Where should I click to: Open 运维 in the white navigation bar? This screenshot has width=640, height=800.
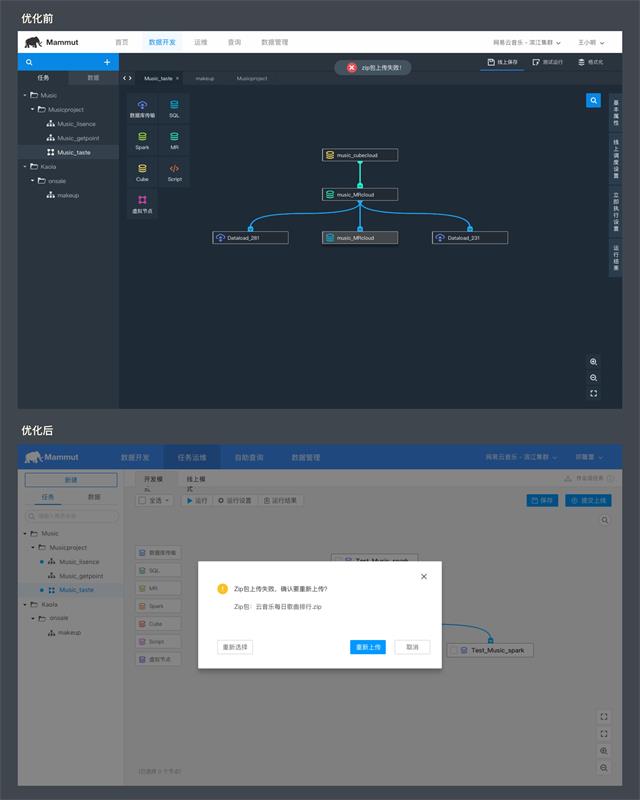(201, 42)
